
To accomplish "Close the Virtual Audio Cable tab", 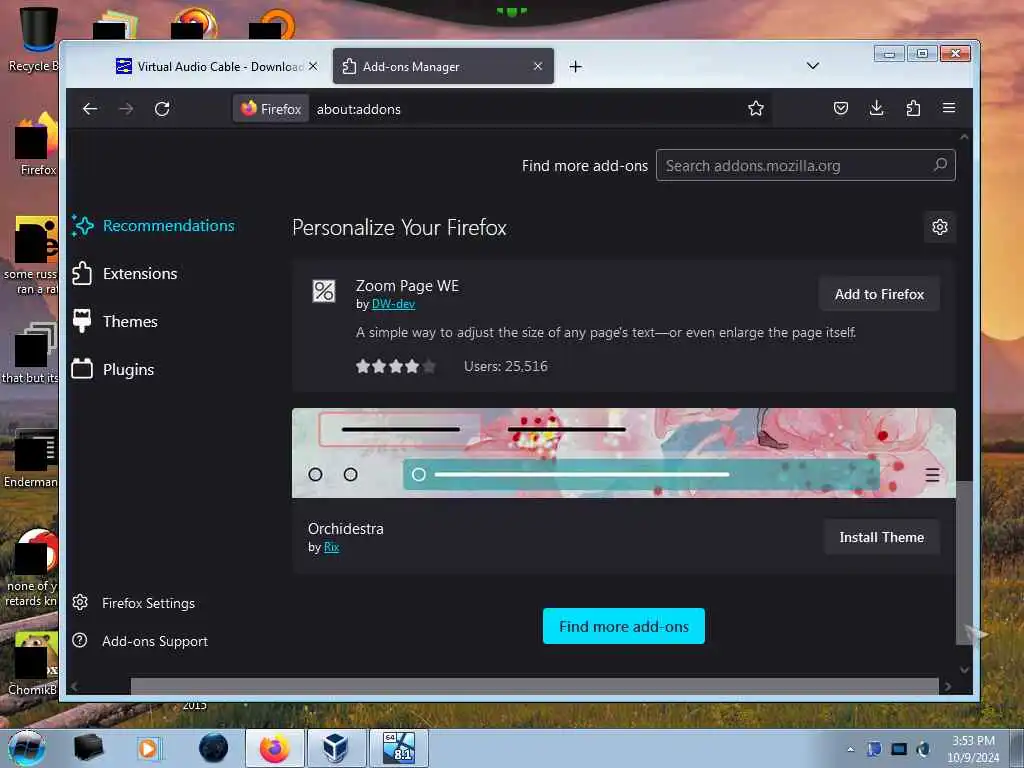I will click(x=313, y=66).
